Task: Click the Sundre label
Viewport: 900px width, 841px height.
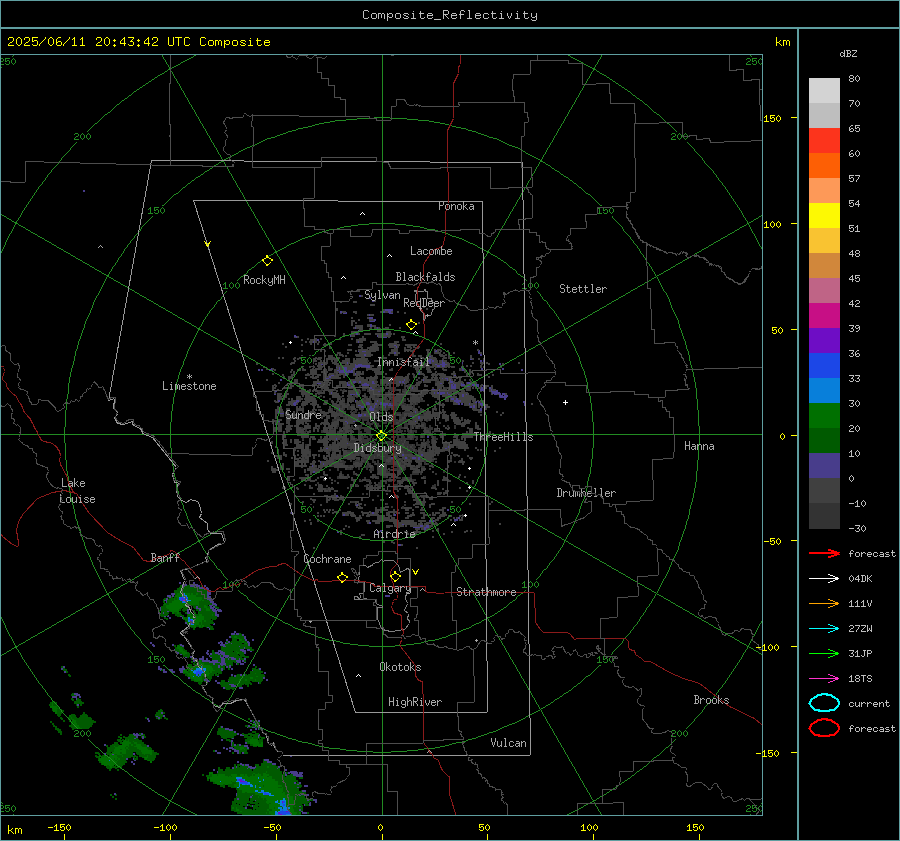Action: pos(303,414)
